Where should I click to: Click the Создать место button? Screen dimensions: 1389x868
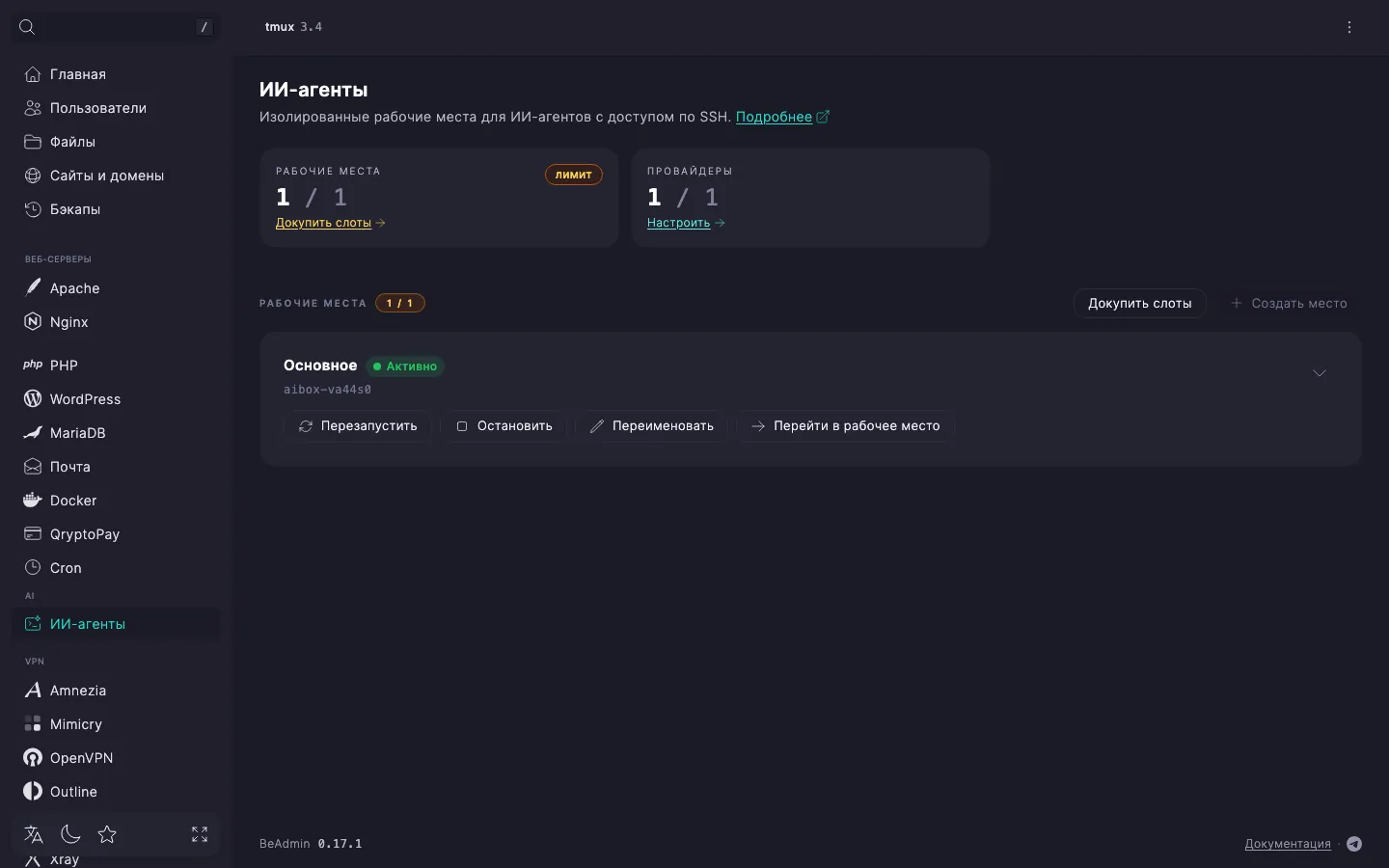click(x=1289, y=303)
